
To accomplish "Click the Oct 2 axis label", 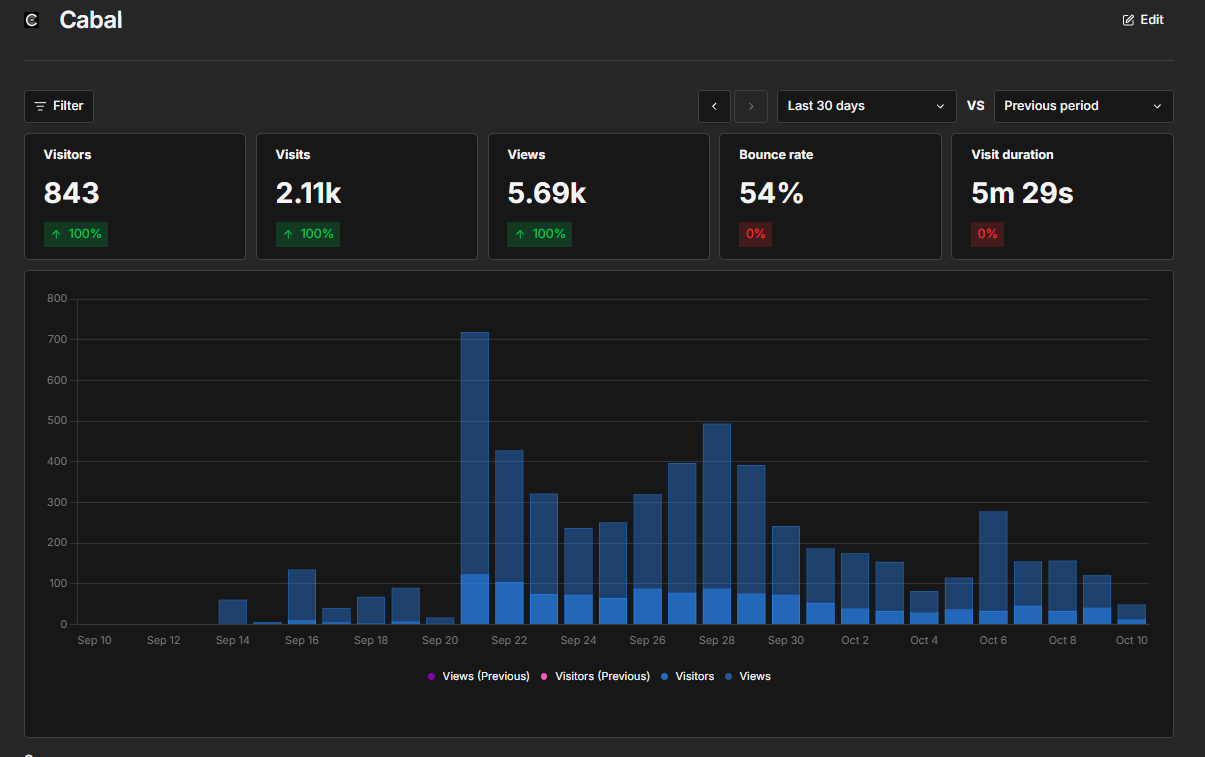I will pyautogui.click(x=855, y=640).
